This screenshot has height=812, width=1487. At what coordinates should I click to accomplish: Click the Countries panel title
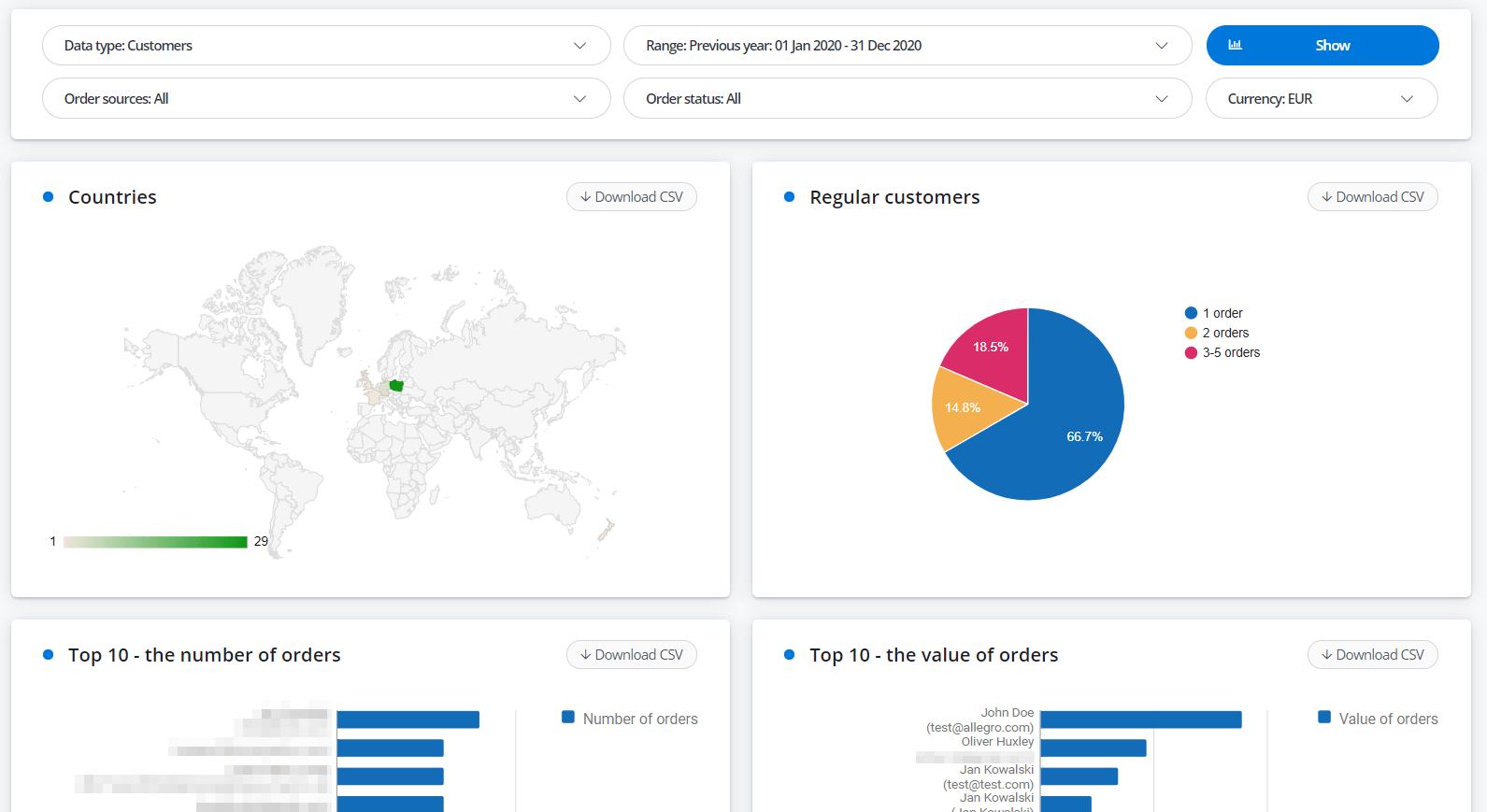pos(112,197)
